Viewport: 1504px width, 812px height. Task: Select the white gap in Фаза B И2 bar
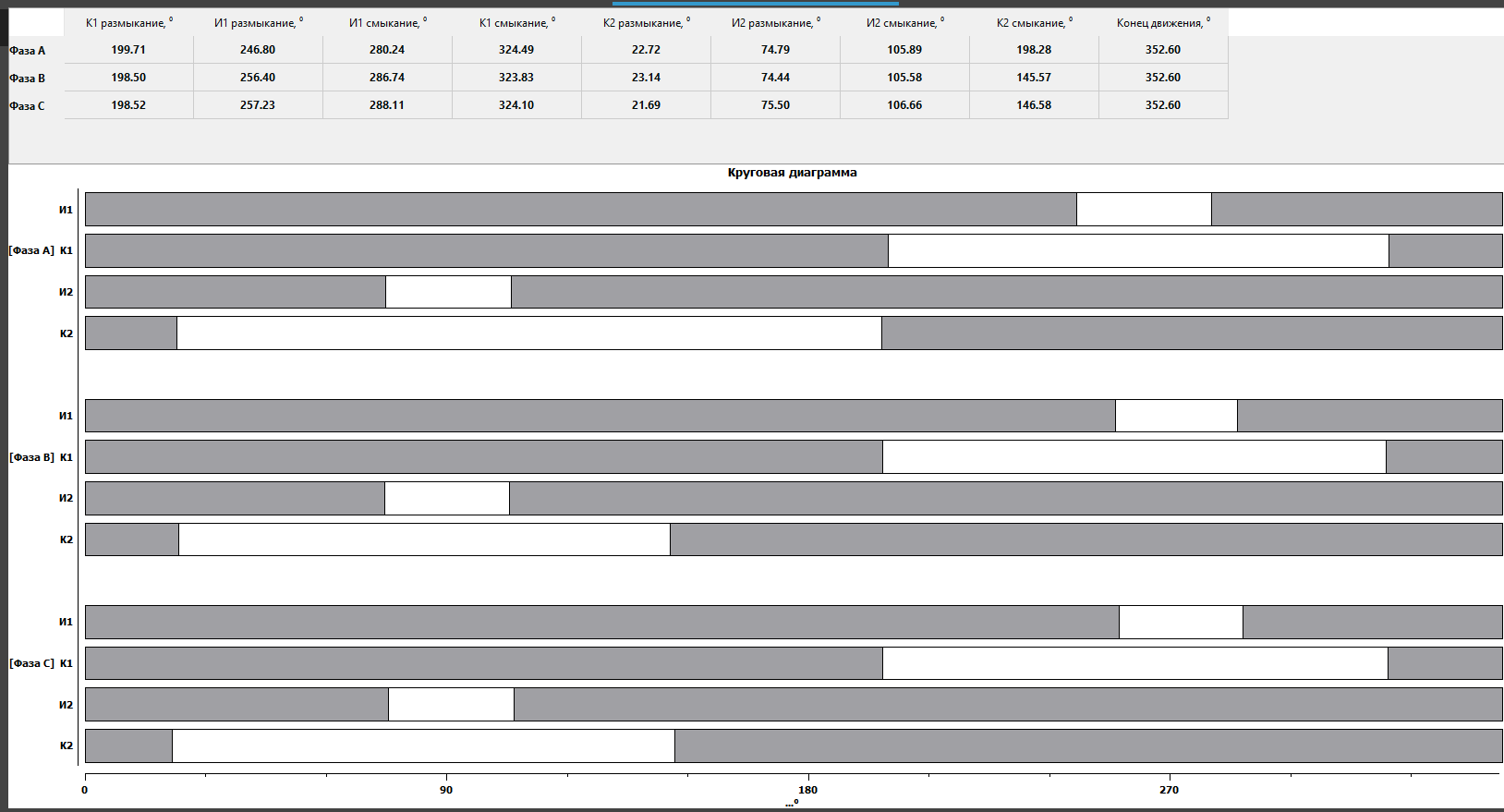(446, 499)
